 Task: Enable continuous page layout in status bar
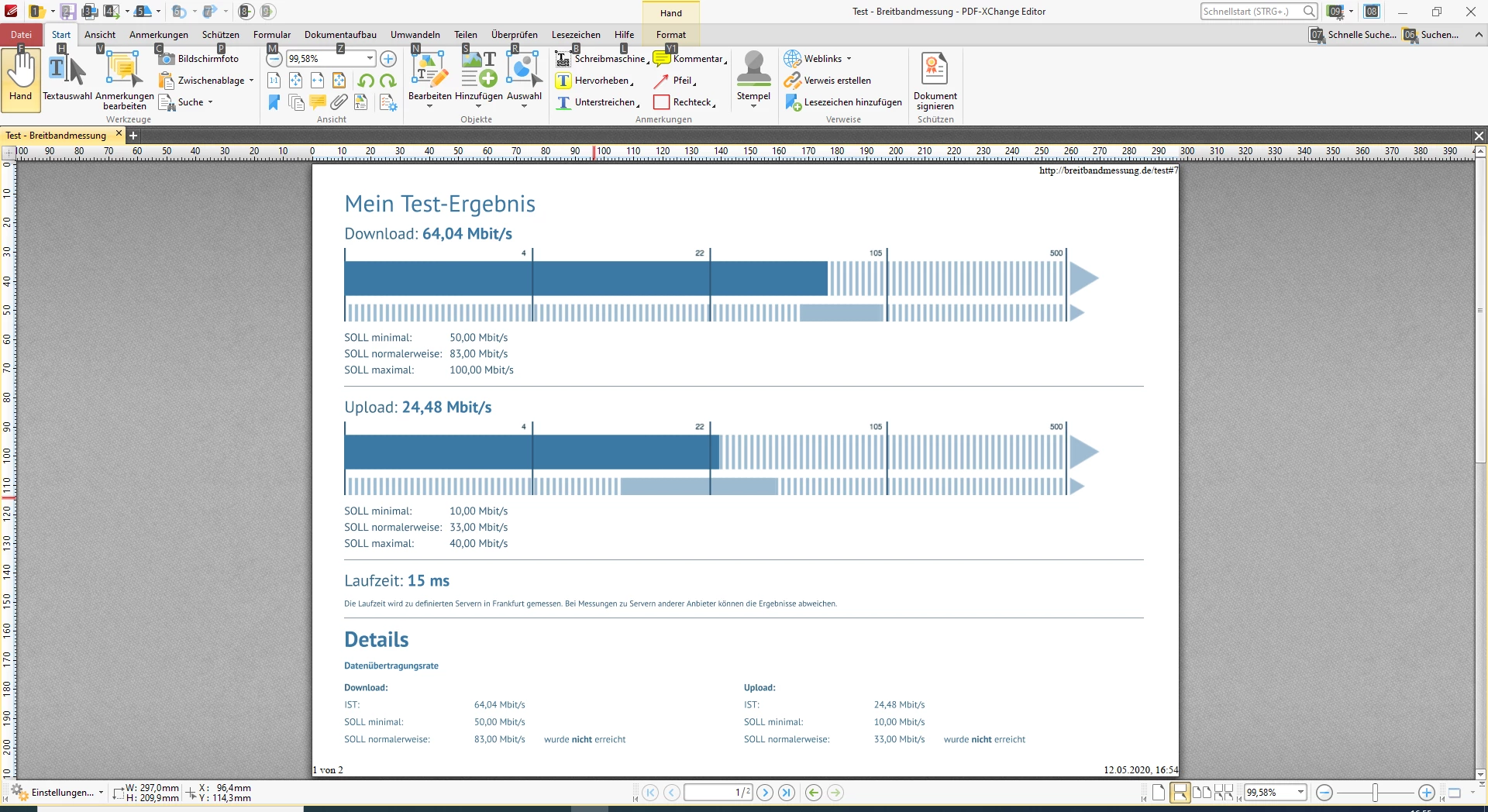(x=1180, y=793)
